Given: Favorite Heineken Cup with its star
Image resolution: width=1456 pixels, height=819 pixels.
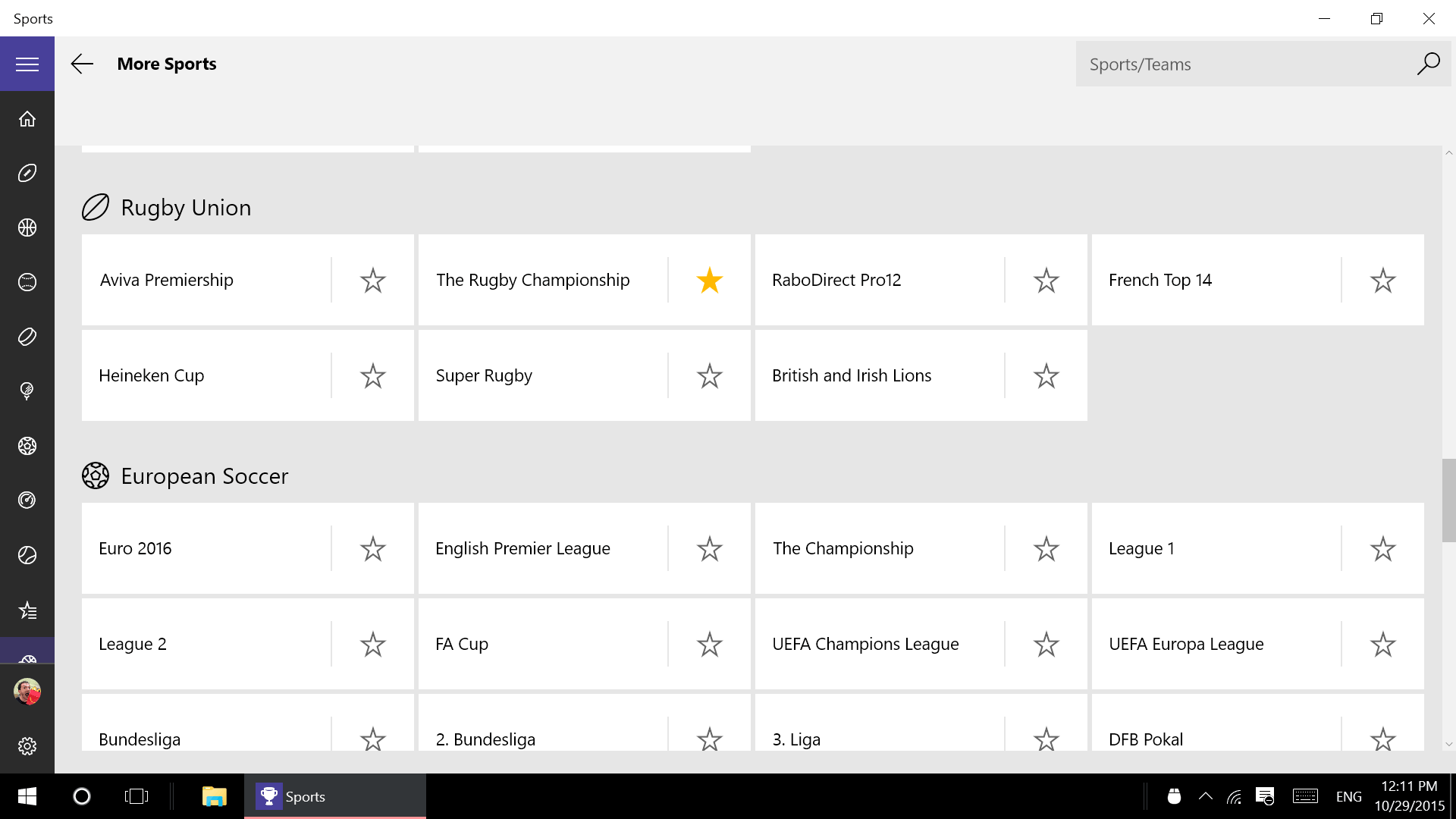Looking at the screenshot, I should [373, 376].
